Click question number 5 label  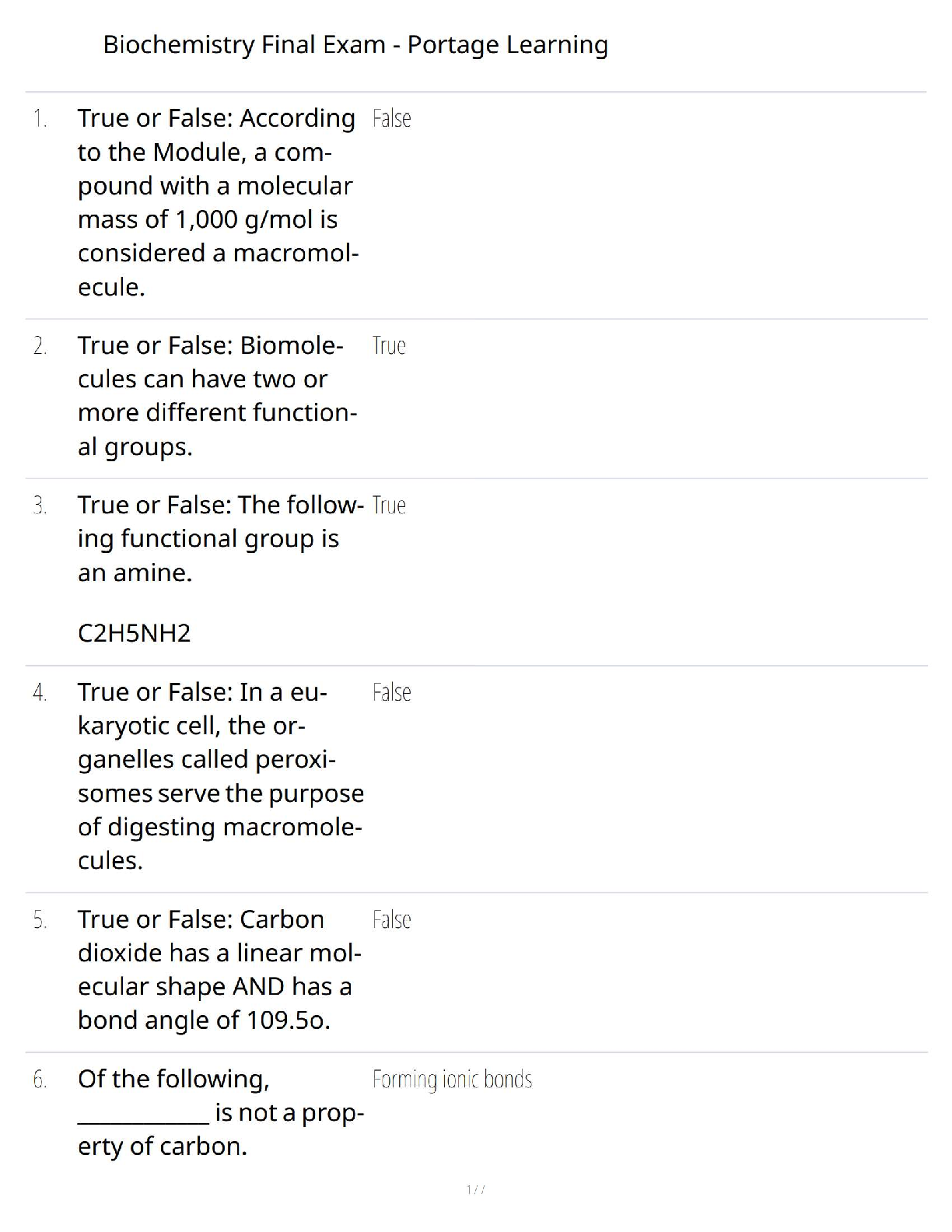pyautogui.click(x=40, y=921)
